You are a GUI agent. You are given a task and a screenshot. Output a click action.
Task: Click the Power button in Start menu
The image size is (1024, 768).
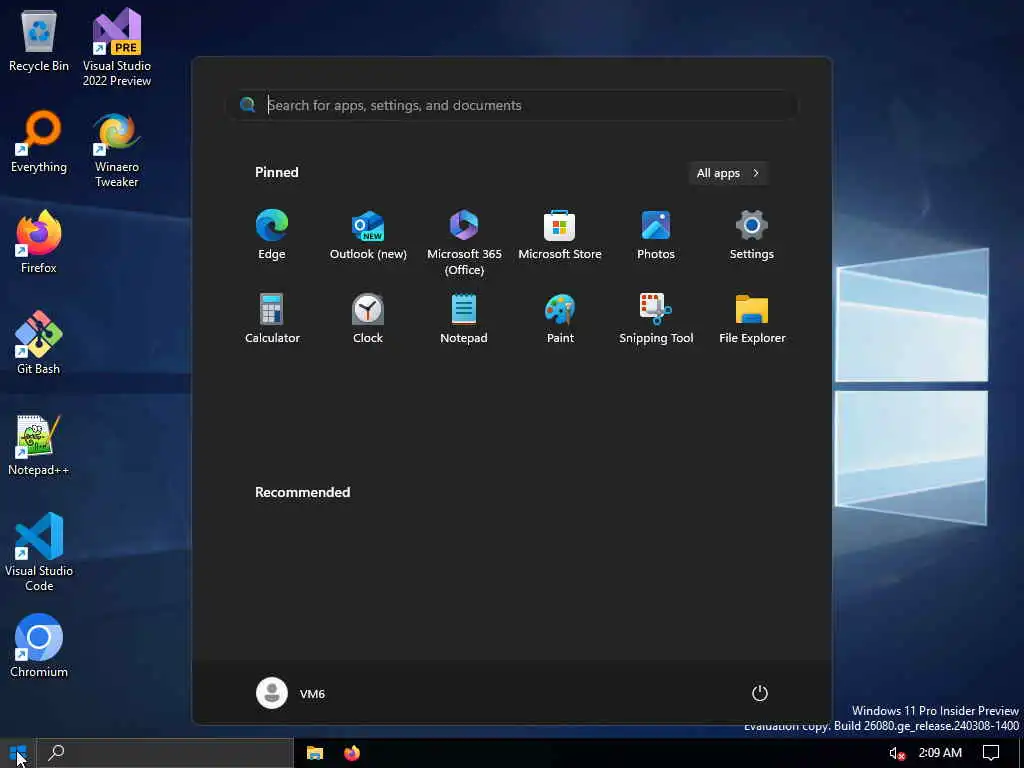click(x=760, y=693)
